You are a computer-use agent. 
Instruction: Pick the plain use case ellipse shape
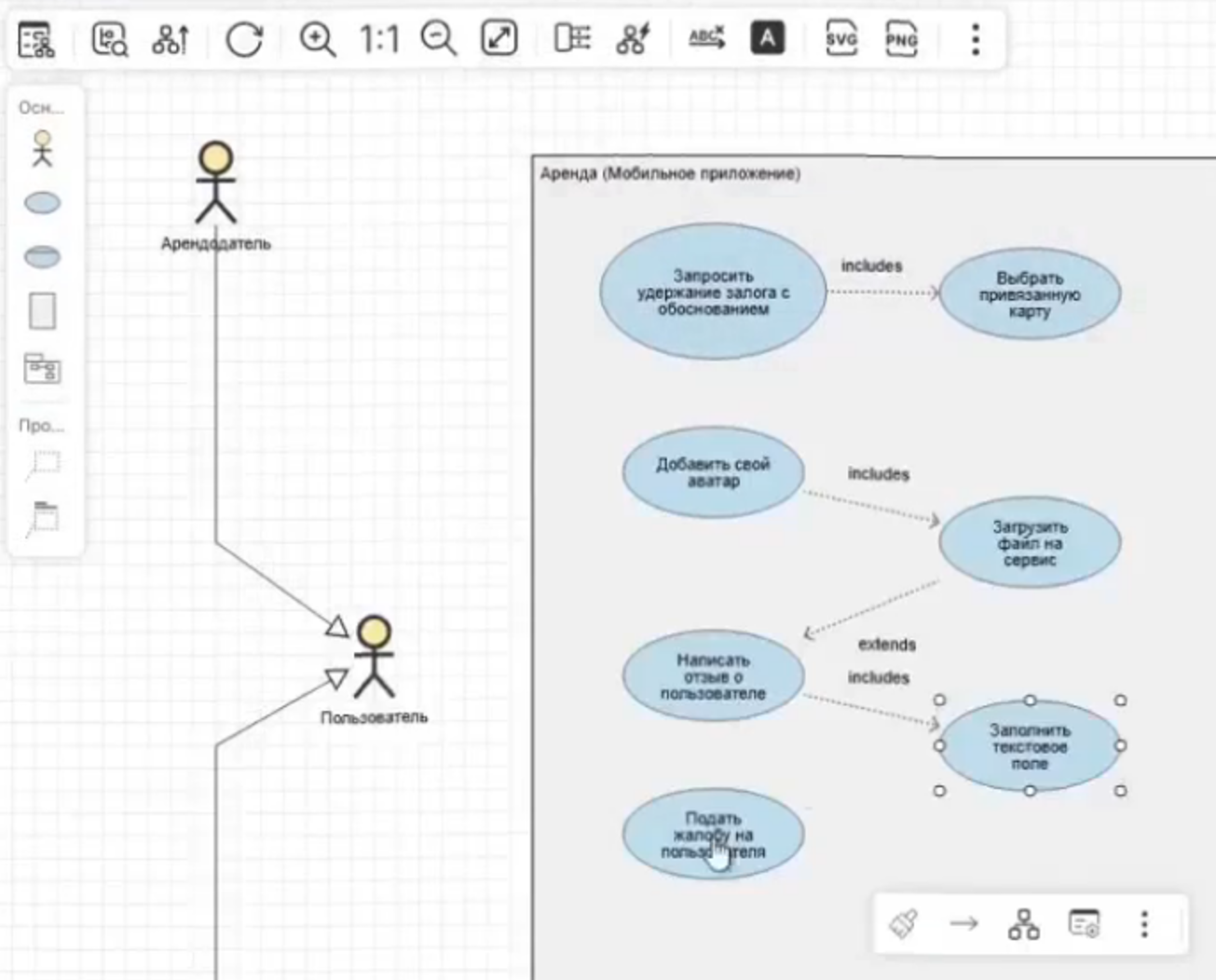click(42, 203)
